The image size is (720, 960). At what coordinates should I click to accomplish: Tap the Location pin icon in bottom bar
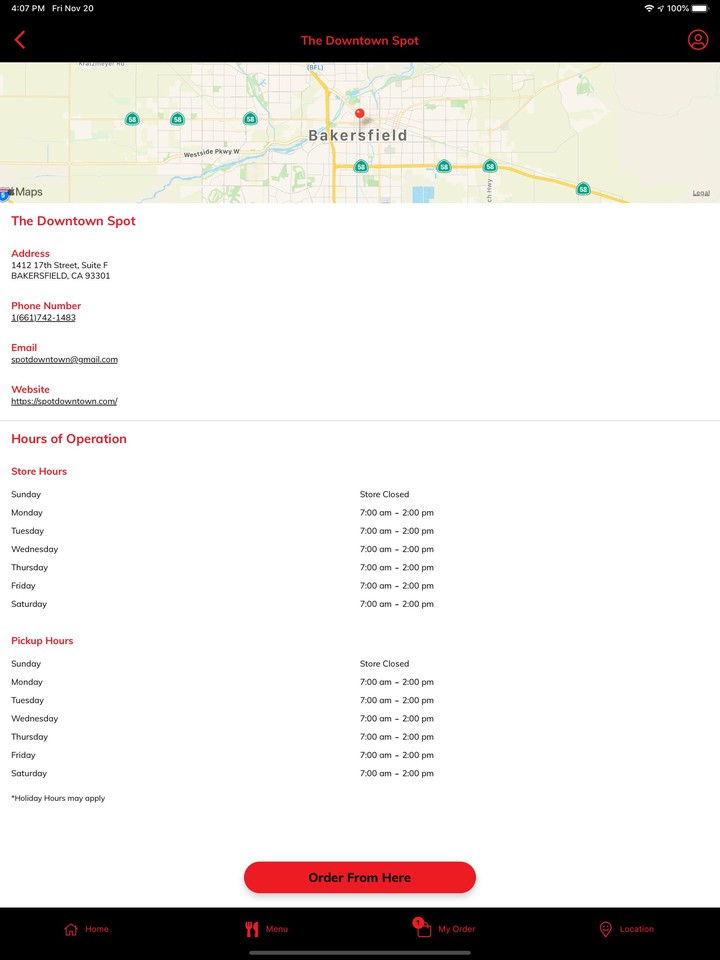click(605, 929)
